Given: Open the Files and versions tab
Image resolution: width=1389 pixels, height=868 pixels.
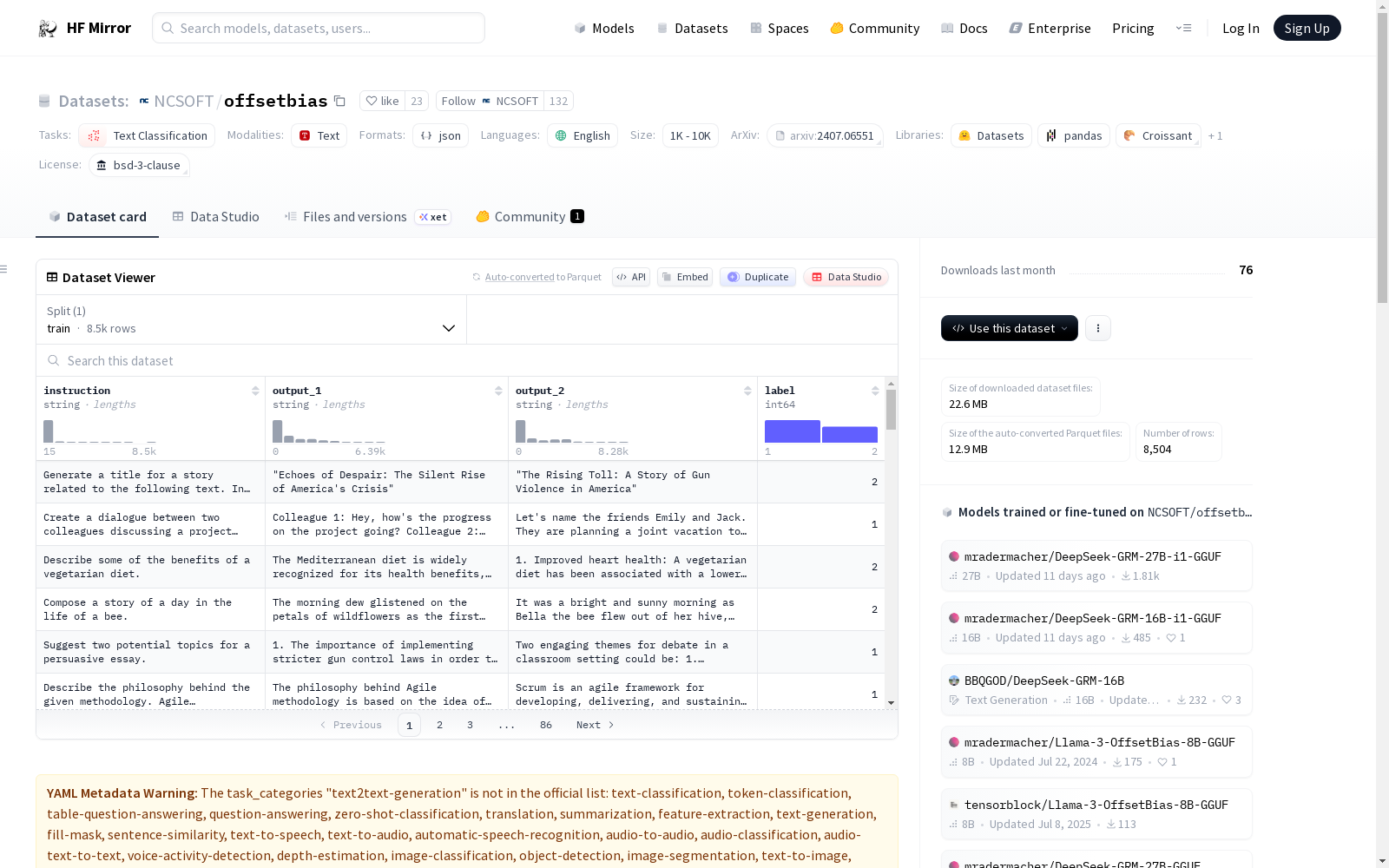Looking at the screenshot, I should point(367,217).
